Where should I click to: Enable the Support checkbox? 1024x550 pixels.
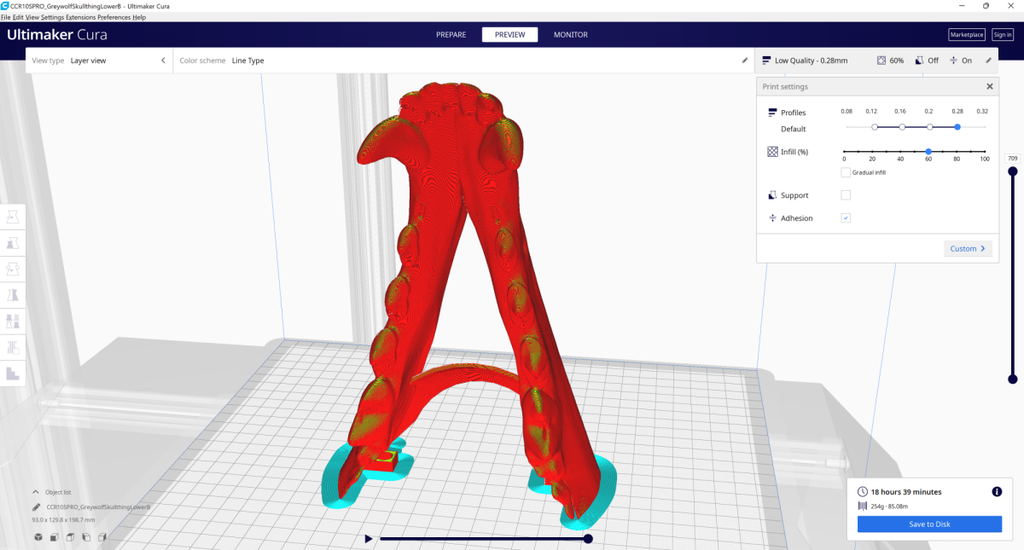tap(846, 195)
